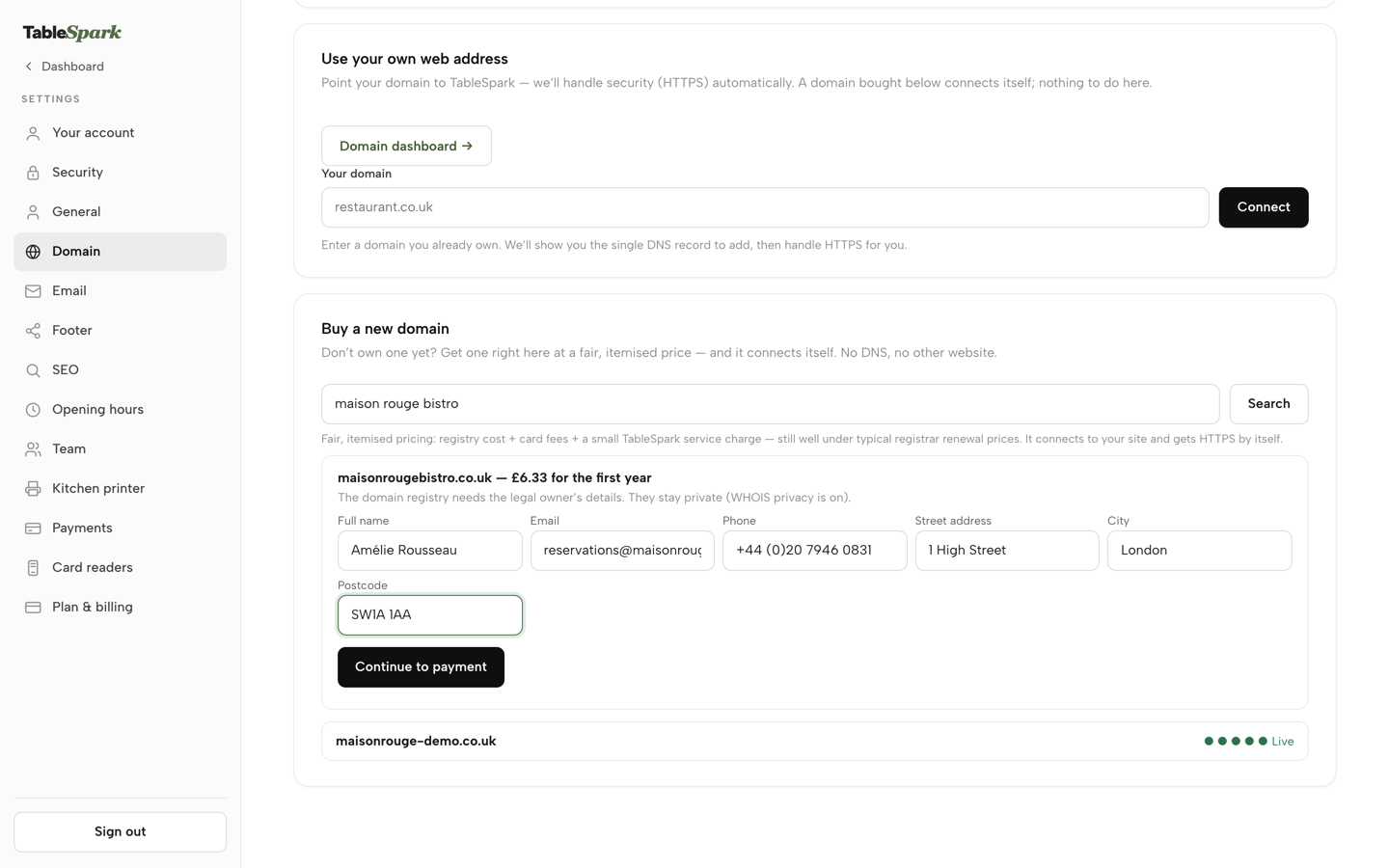This screenshot has height=868, width=1389.
Task: Click the Search domain button
Action: tap(1268, 404)
